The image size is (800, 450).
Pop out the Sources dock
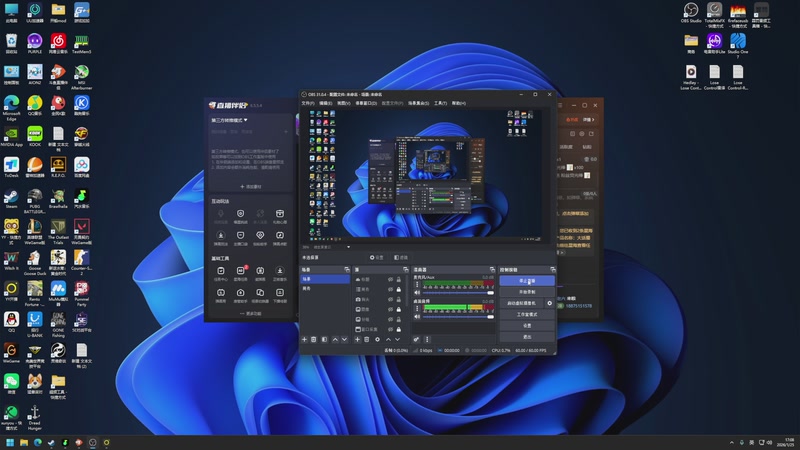pos(406,269)
